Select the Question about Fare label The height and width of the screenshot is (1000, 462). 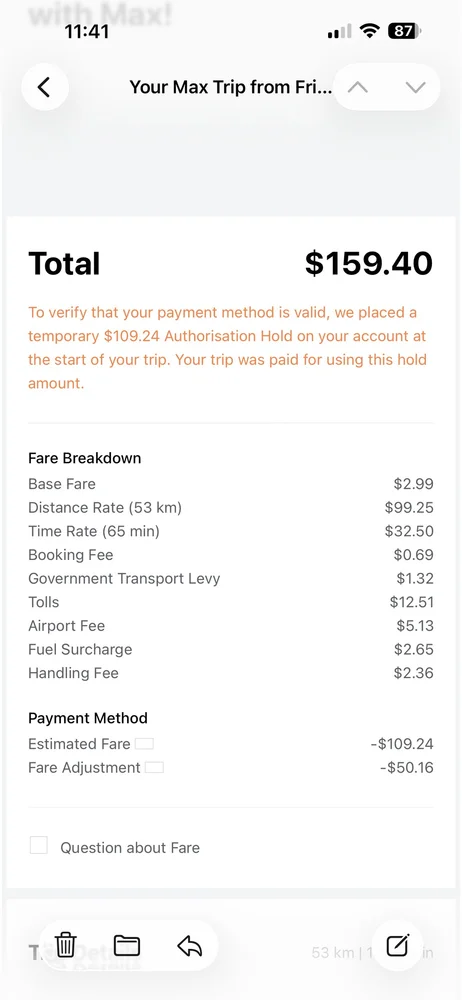[x=130, y=848]
